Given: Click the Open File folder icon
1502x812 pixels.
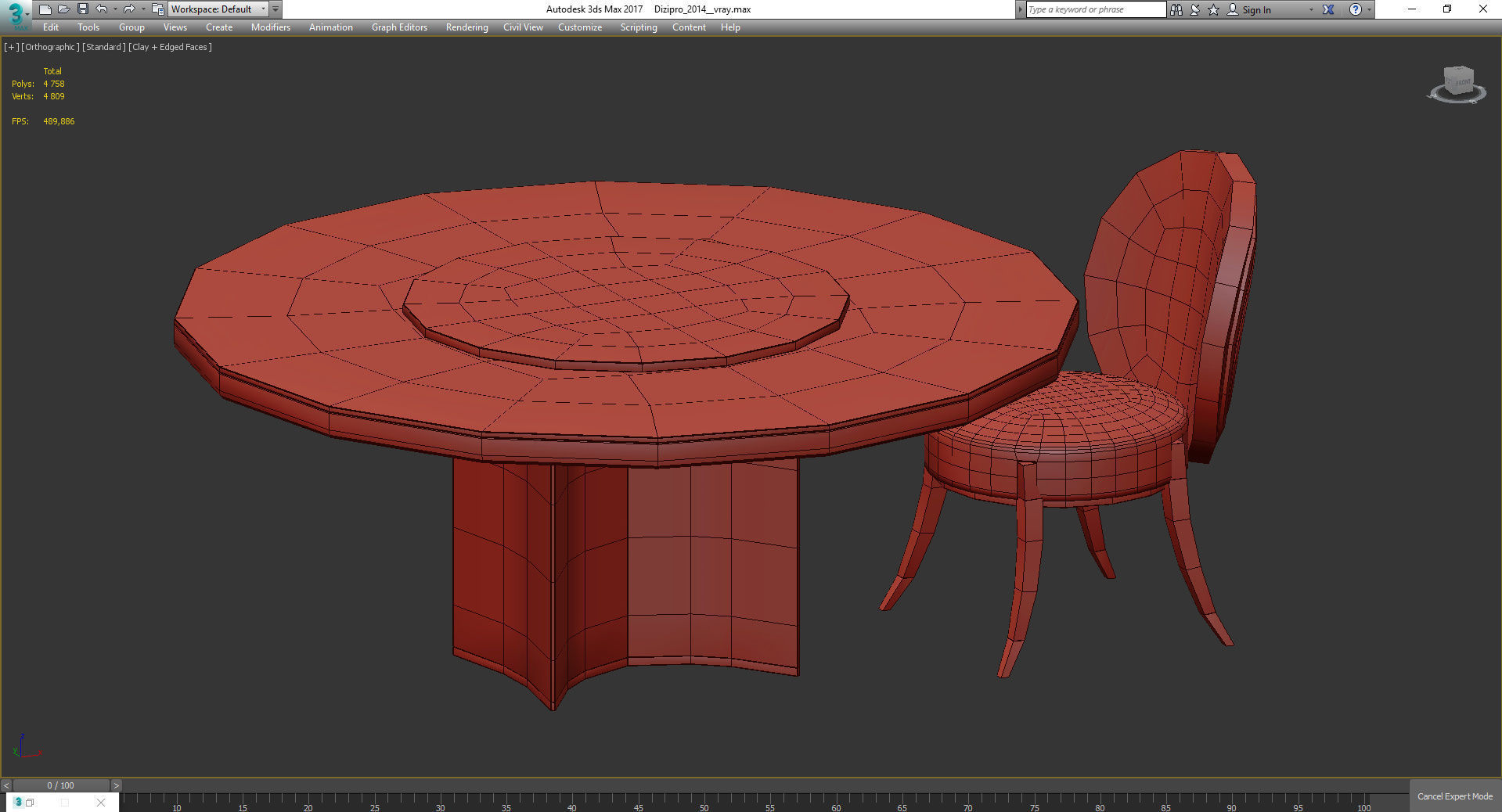Looking at the screenshot, I should pyautogui.click(x=64, y=9).
